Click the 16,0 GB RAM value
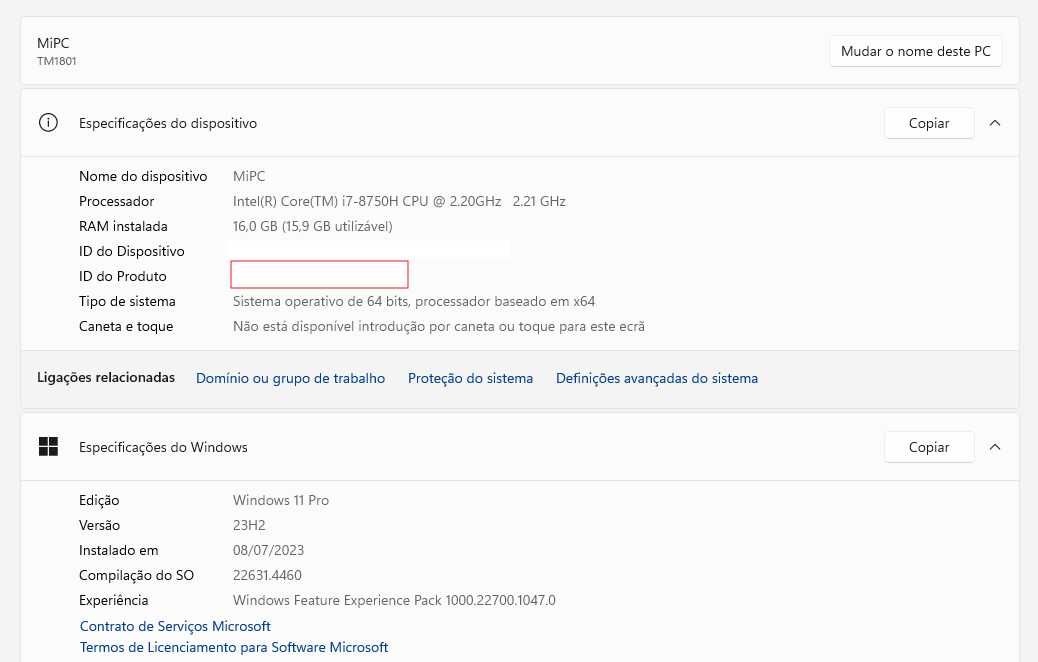Viewport: 1038px width, 662px height. tap(312, 226)
